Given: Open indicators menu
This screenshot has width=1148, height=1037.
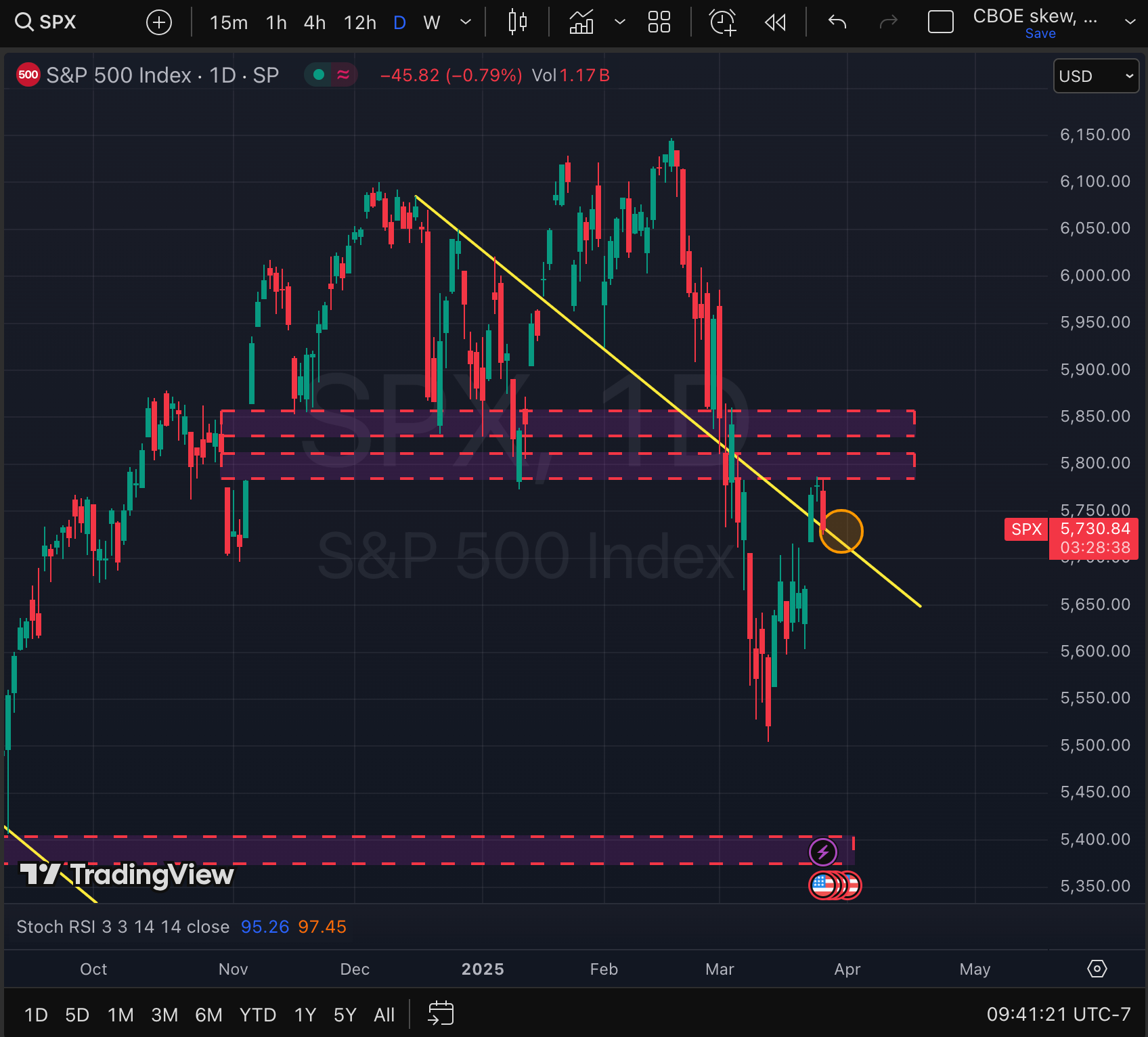Looking at the screenshot, I should point(581,22).
